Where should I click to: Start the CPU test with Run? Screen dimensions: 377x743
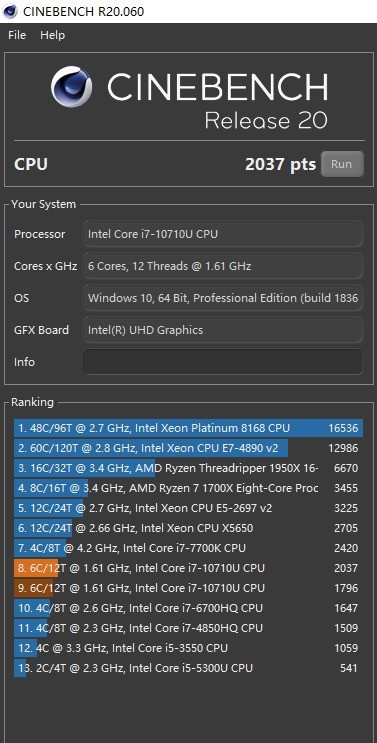click(342, 164)
